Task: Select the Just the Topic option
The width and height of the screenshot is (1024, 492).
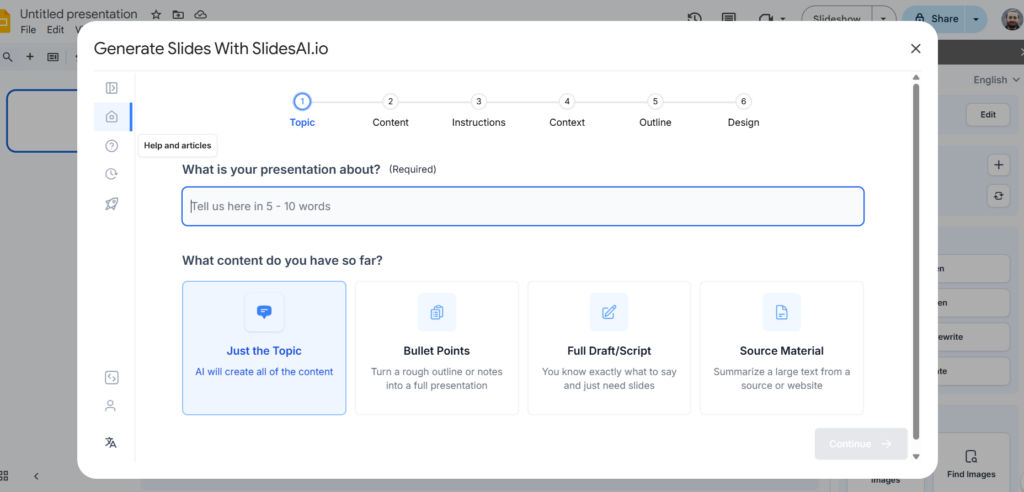Action: tap(264, 347)
